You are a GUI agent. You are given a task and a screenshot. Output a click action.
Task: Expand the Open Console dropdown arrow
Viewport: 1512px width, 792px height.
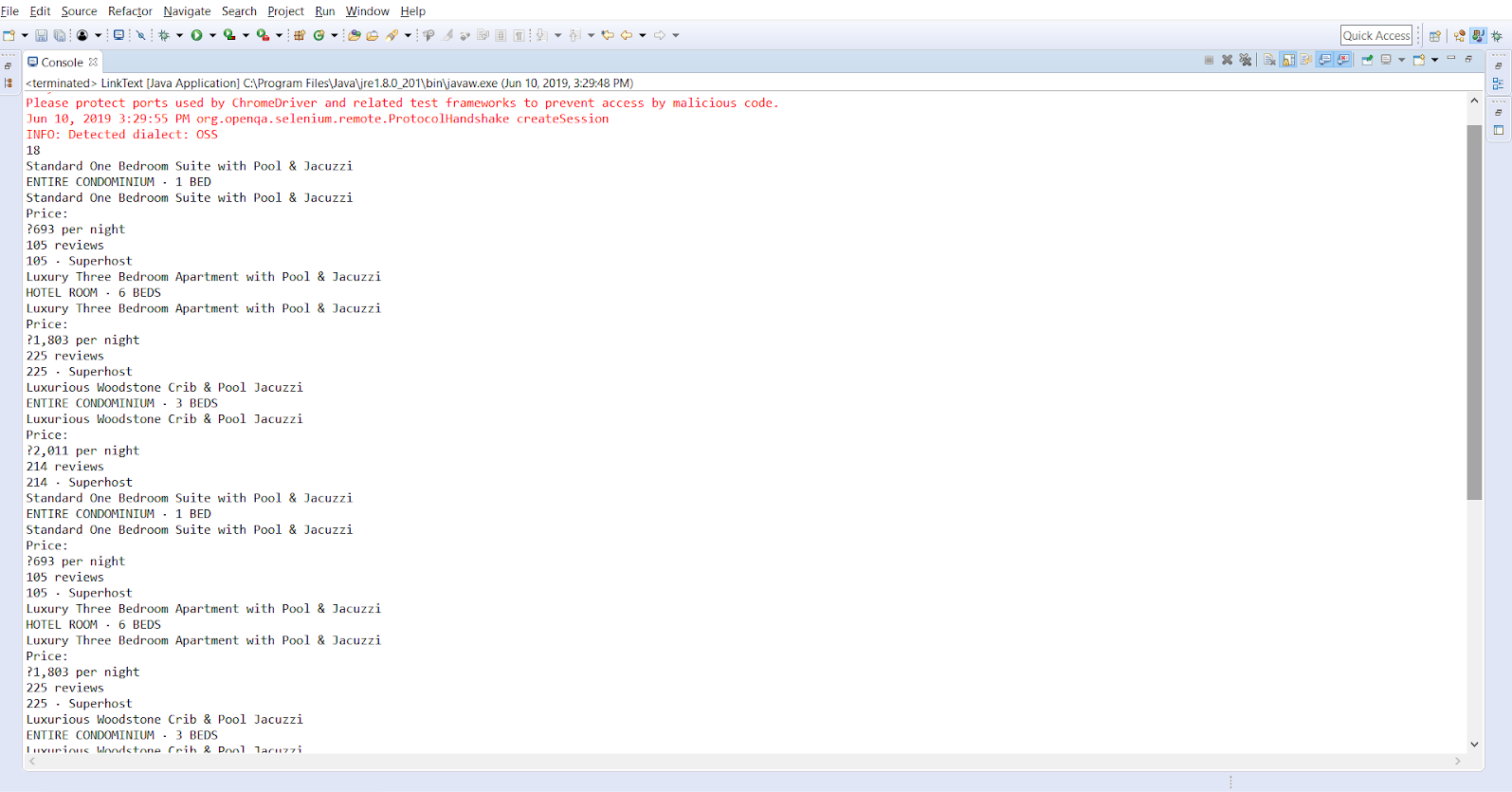pyautogui.click(x=1435, y=60)
